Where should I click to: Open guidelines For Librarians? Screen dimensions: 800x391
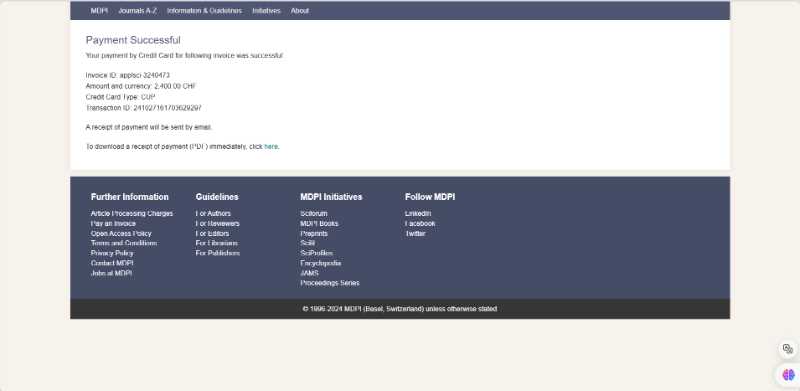216,243
